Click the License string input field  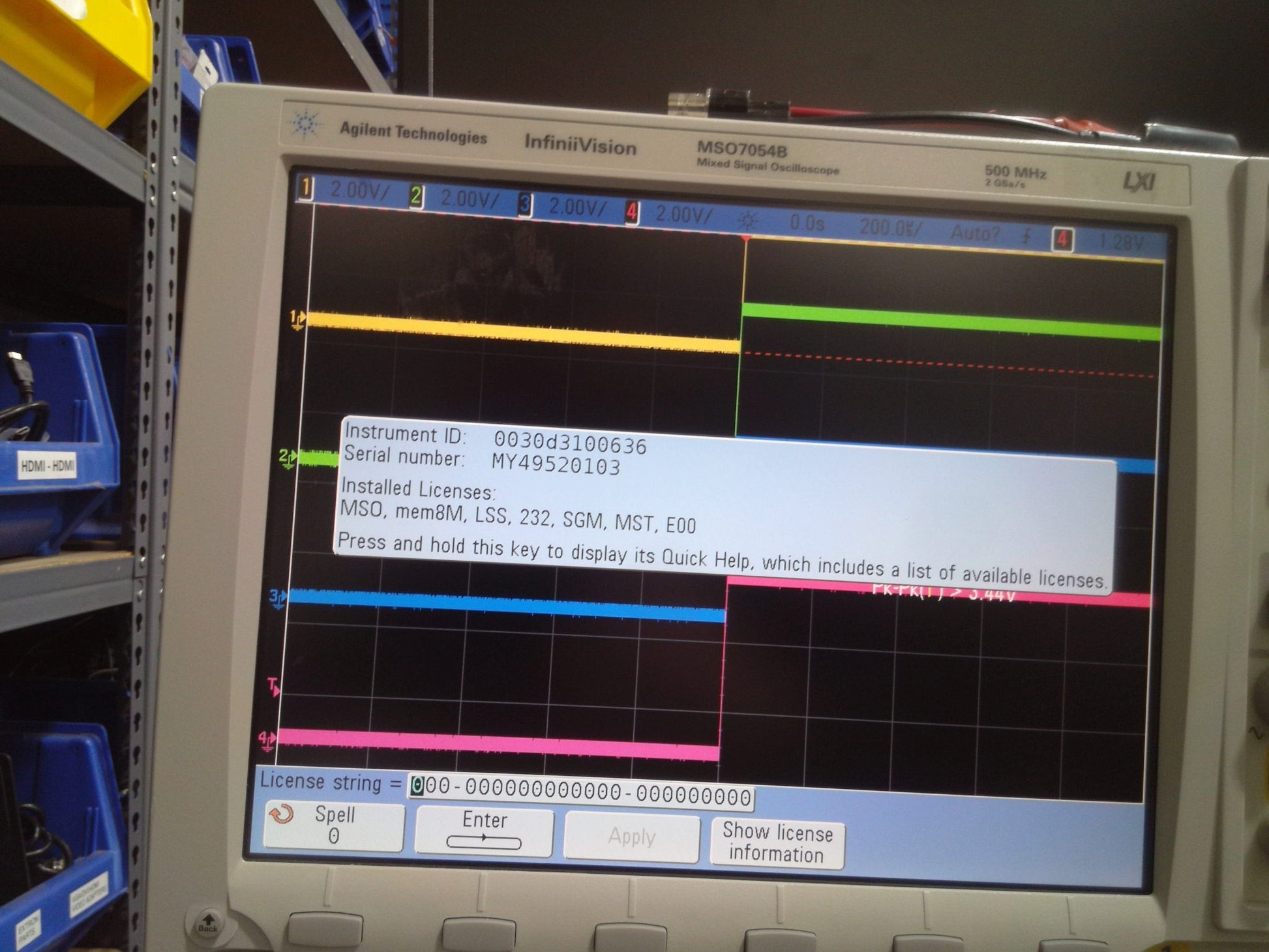pyautogui.click(x=580, y=794)
